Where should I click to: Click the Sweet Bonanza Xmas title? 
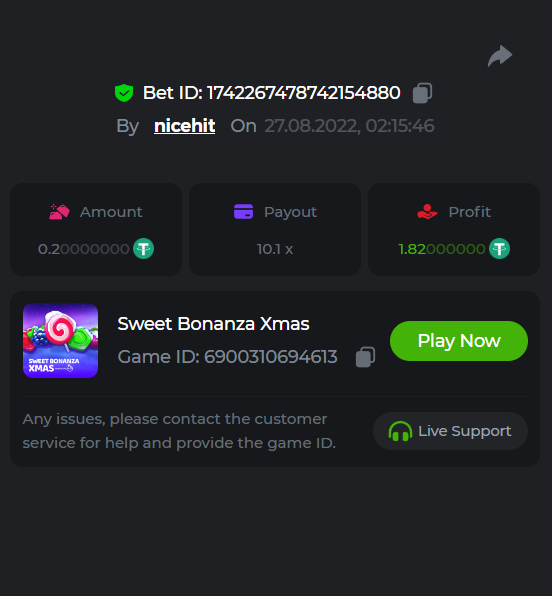(x=213, y=324)
